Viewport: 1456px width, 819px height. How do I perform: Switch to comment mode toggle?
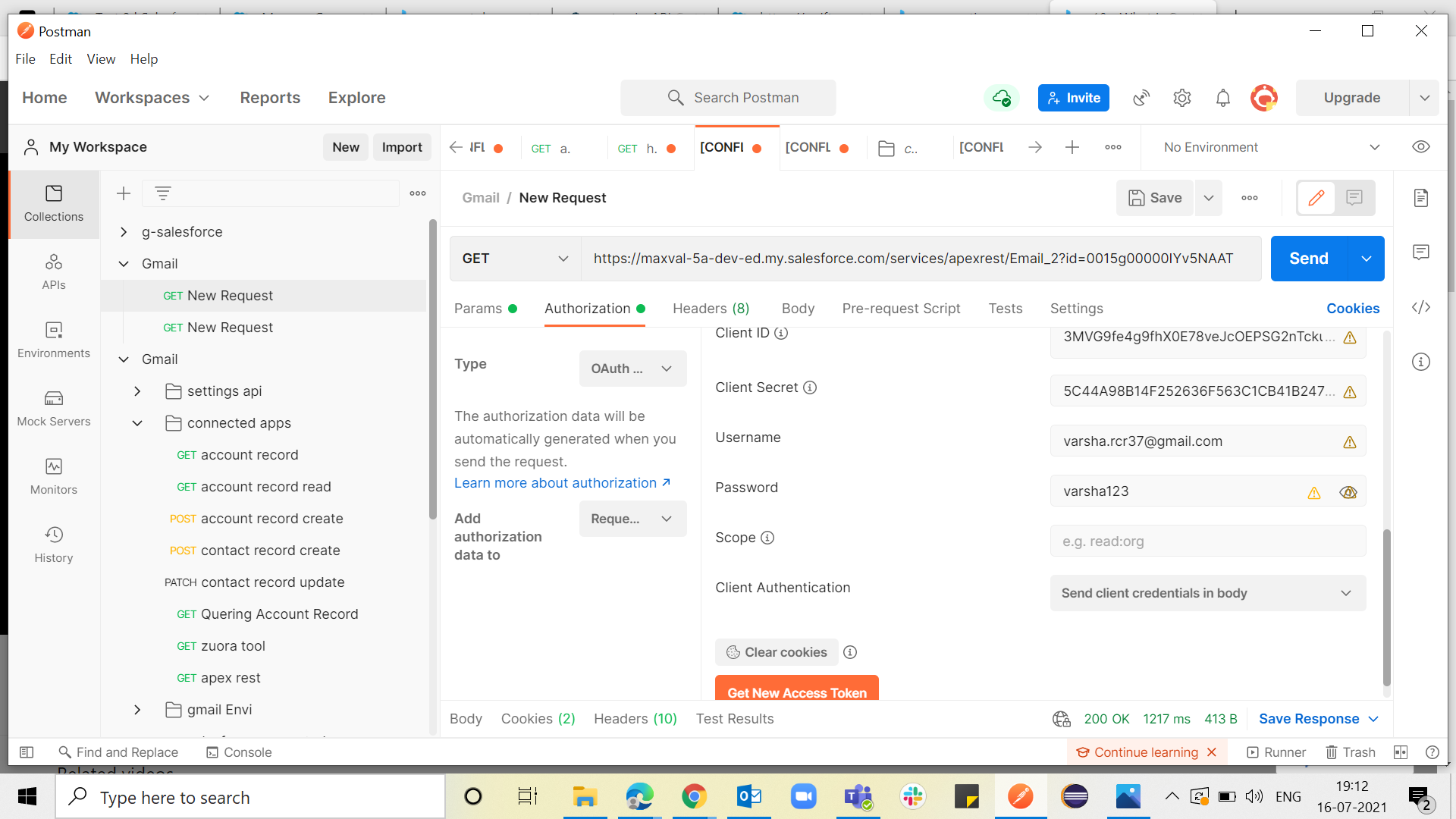(1354, 198)
